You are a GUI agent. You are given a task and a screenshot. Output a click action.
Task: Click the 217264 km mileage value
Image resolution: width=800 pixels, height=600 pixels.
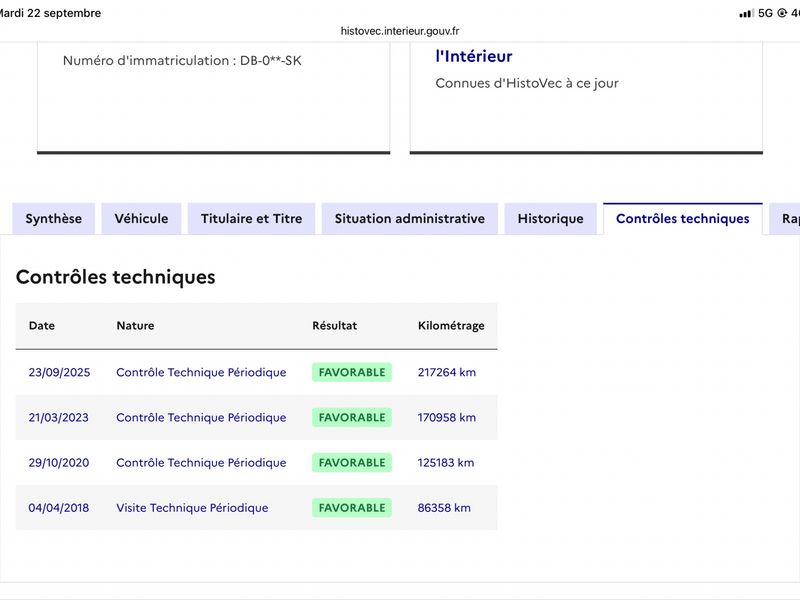(x=446, y=372)
